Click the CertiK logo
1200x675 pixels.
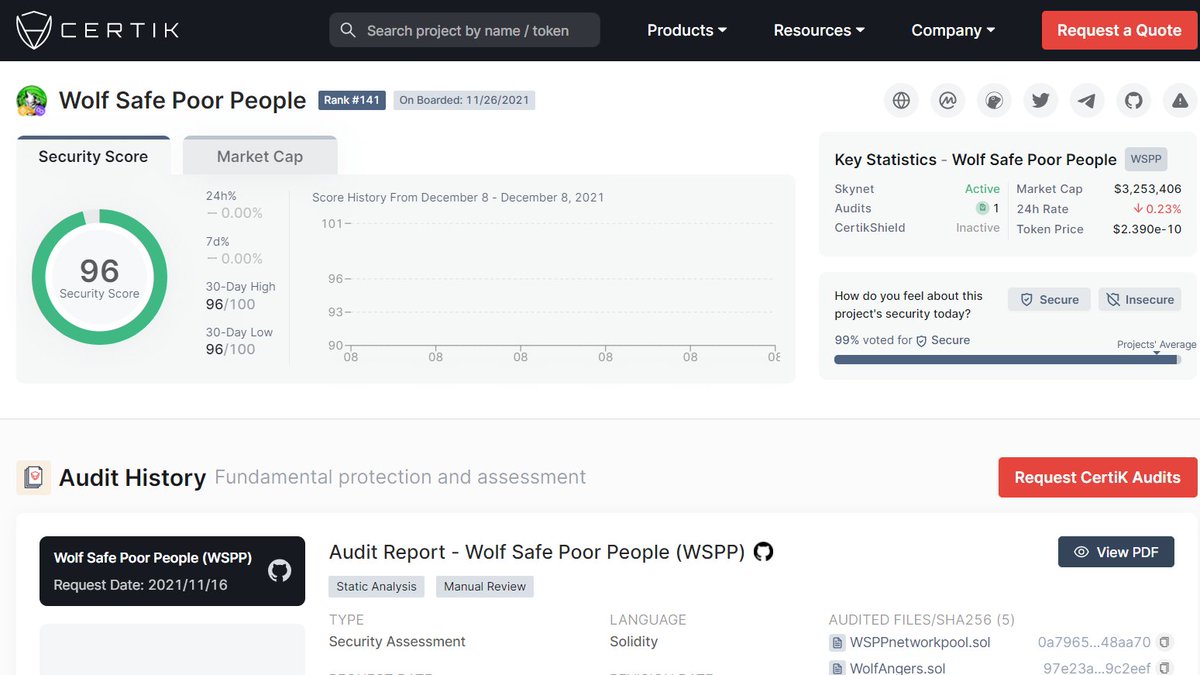pos(98,30)
